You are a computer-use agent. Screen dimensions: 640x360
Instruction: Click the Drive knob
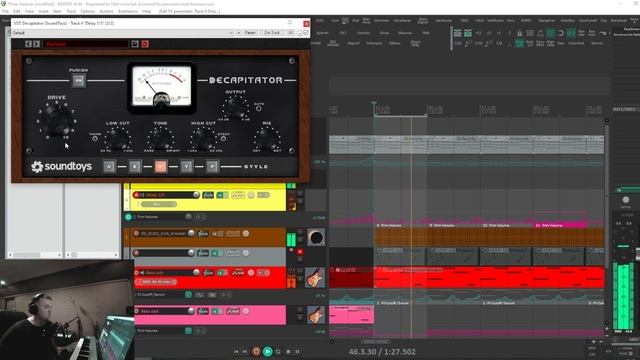(57, 120)
